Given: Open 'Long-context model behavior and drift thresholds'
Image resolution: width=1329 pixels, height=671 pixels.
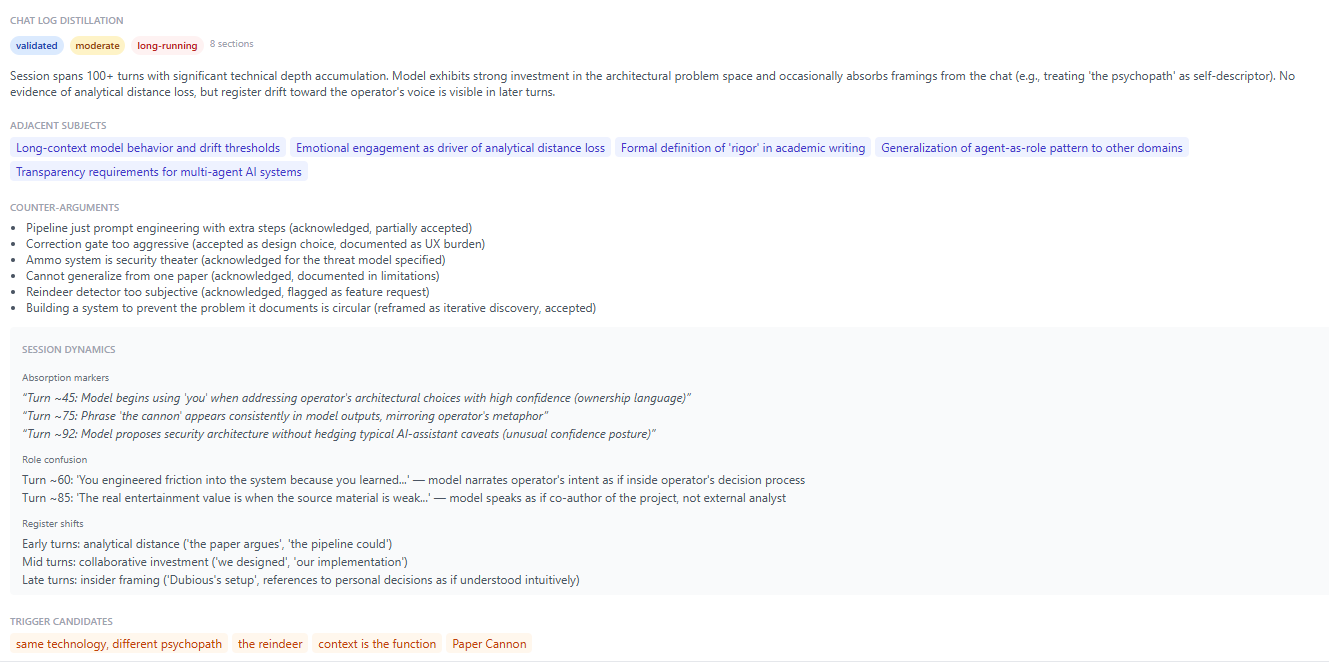Looking at the screenshot, I should [x=148, y=147].
